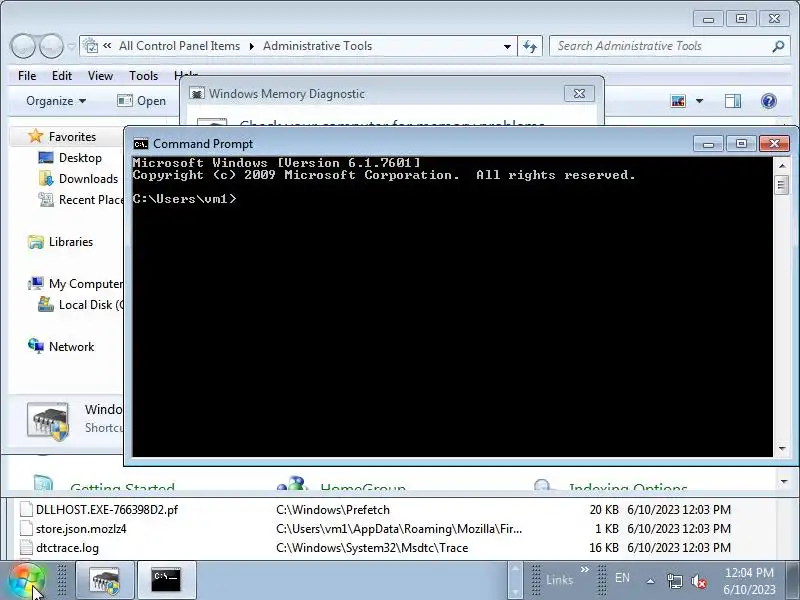
Task: Click the Network globe icon
Action: coord(36,346)
